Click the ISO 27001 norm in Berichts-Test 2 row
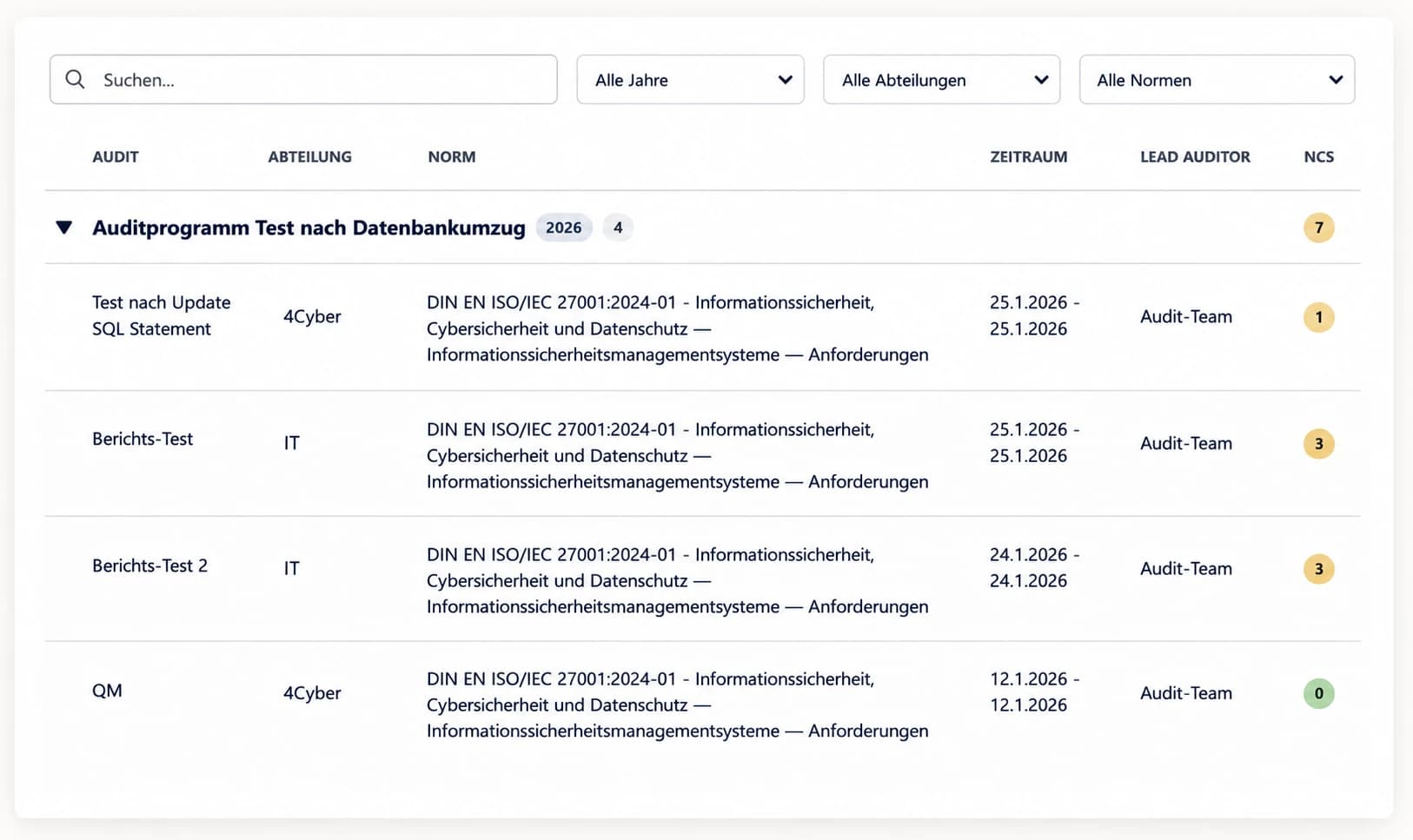Image resolution: width=1413 pixels, height=840 pixels. pyautogui.click(x=678, y=580)
